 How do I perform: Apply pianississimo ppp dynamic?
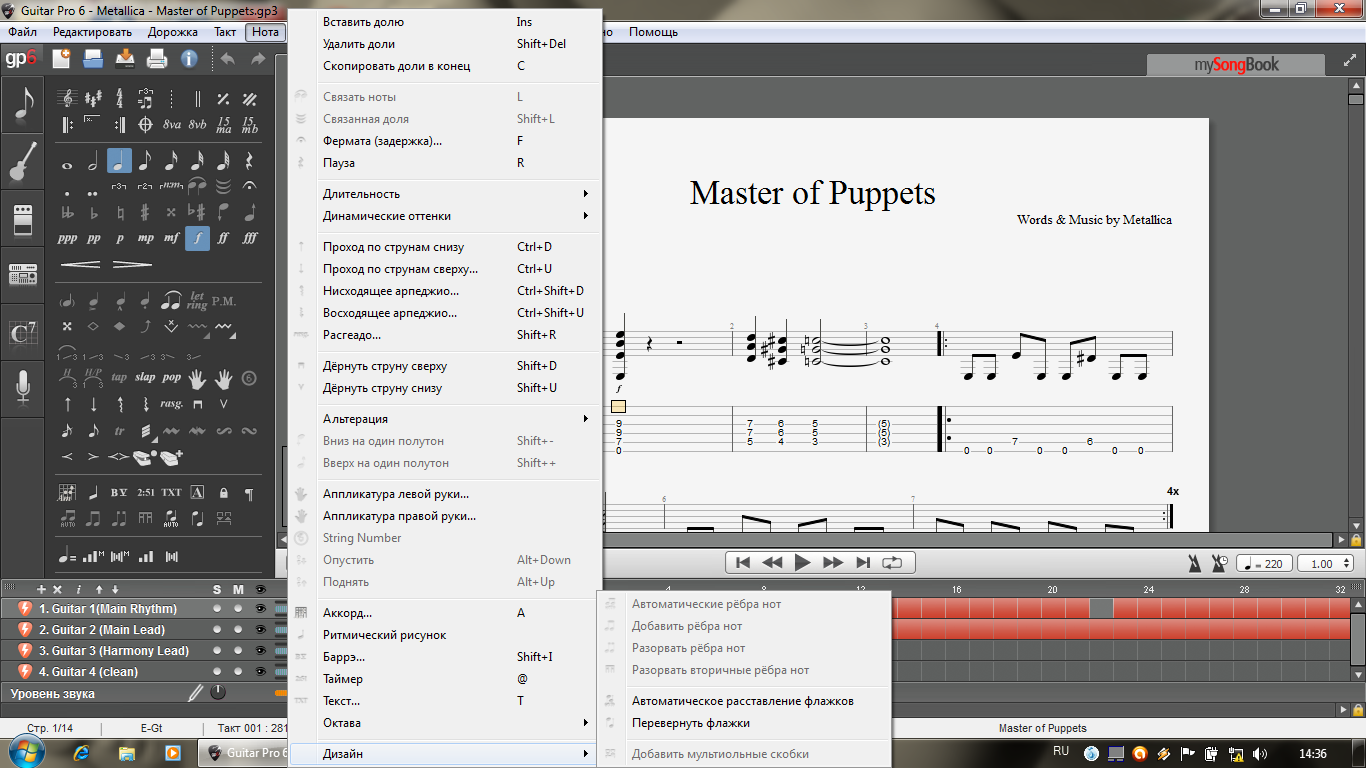67,238
